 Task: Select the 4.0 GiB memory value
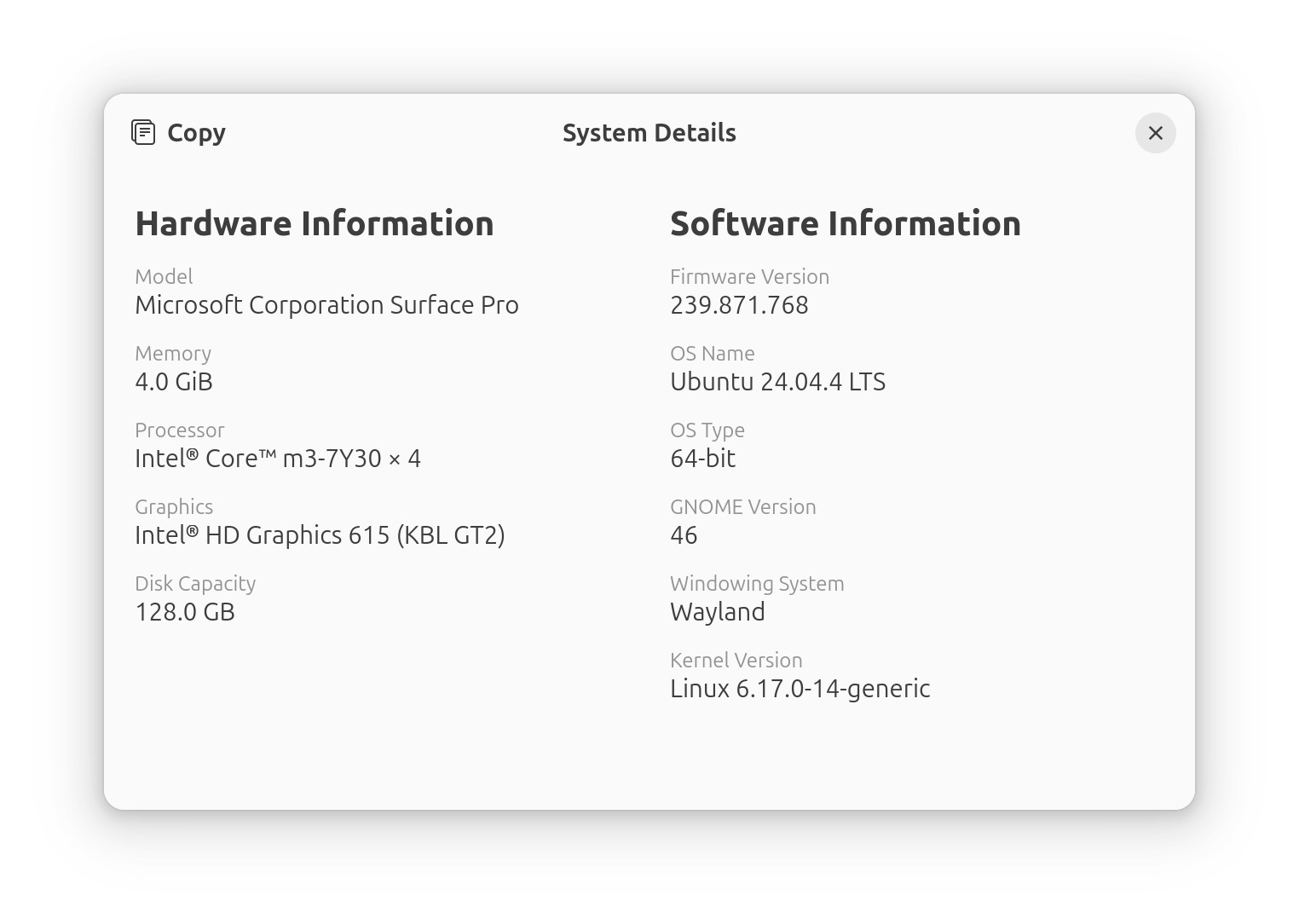(174, 382)
